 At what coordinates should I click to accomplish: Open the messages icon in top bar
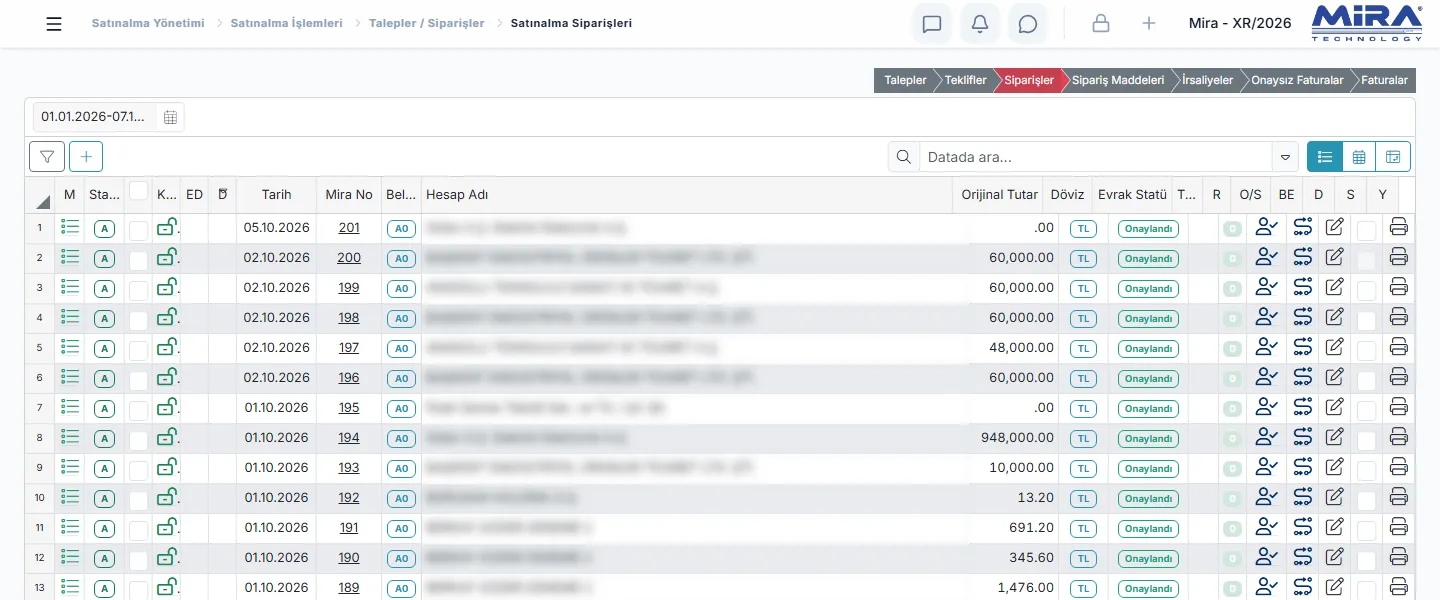point(932,24)
